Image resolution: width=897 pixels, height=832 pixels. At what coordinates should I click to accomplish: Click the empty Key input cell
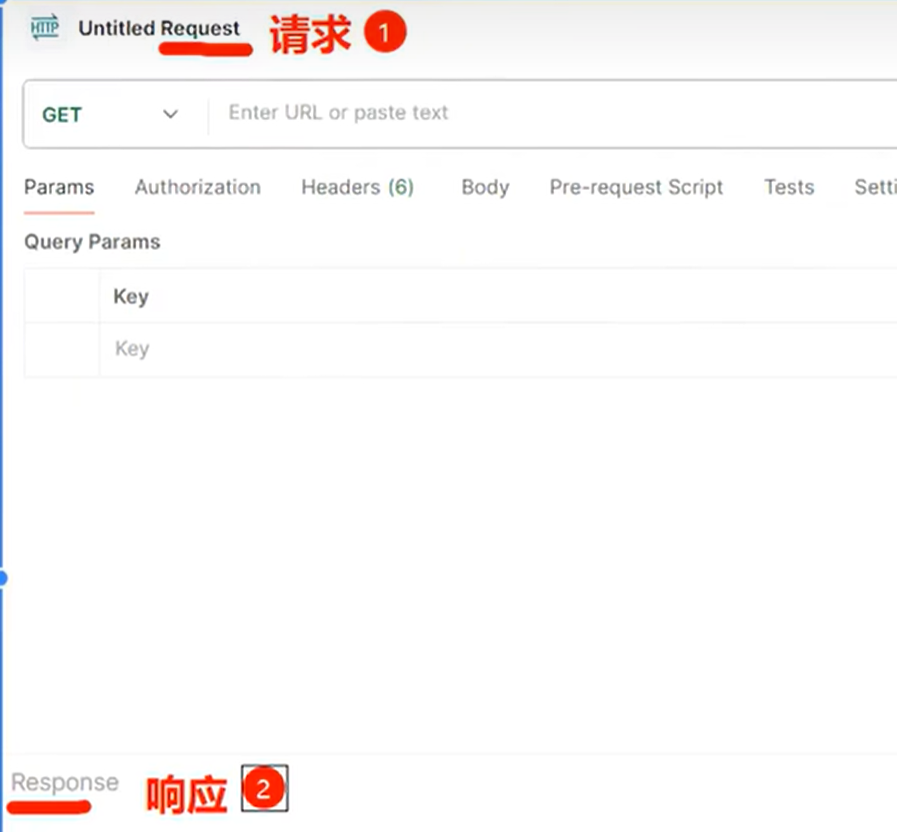click(x=498, y=348)
